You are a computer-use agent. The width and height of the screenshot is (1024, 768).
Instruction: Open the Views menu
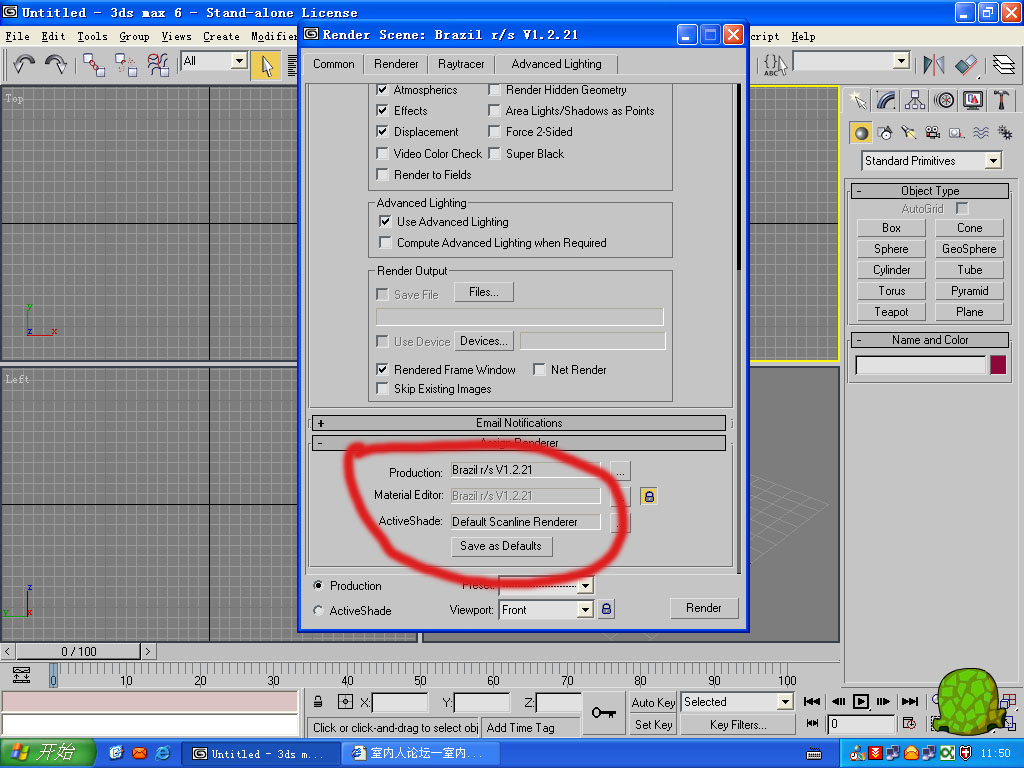tap(176, 37)
